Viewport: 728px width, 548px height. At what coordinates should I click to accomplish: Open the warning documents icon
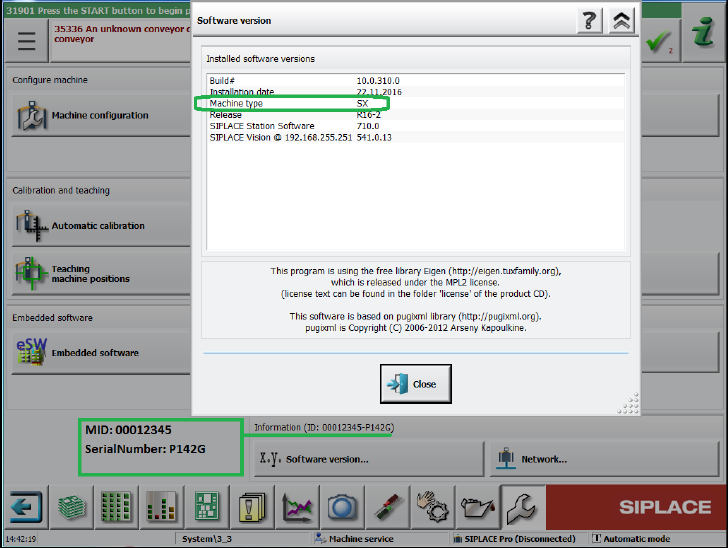coord(252,507)
